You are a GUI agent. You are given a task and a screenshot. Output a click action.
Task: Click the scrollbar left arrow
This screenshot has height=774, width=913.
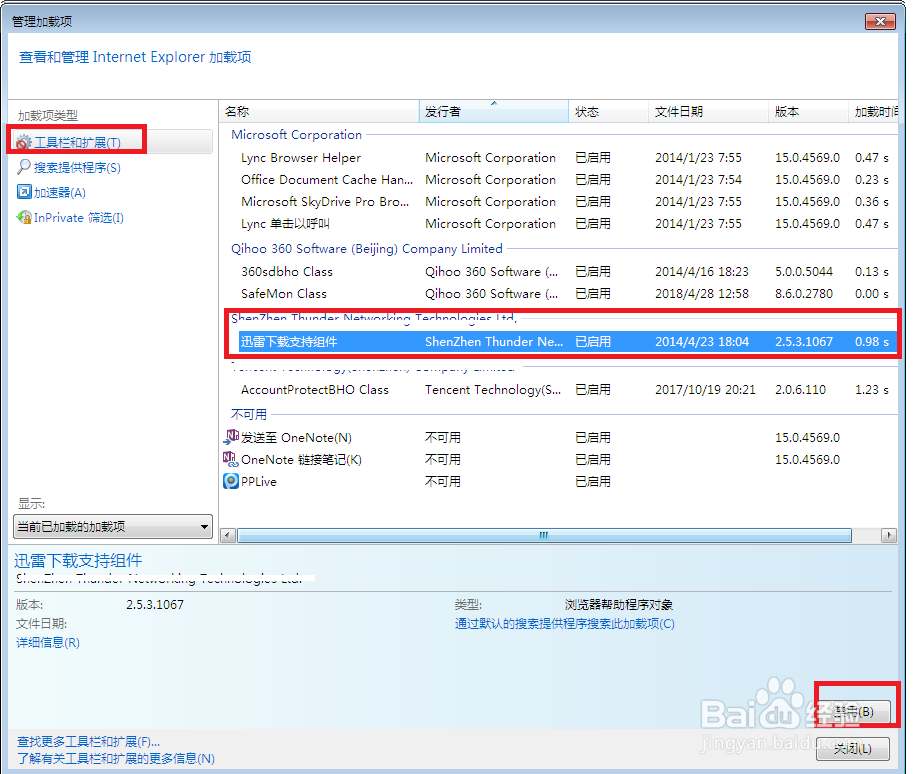pyautogui.click(x=229, y=535)
